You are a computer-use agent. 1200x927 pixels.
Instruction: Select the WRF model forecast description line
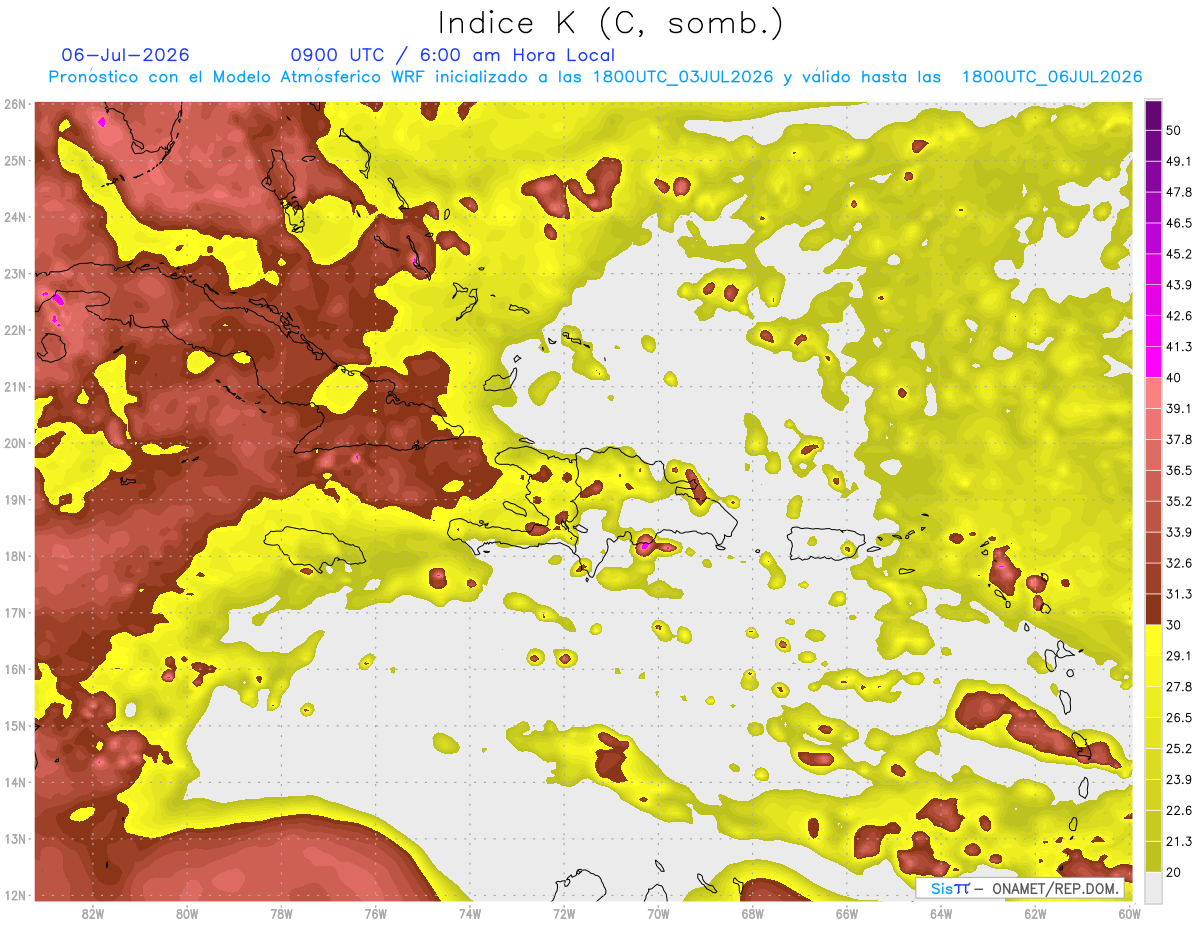click(595, 77)
